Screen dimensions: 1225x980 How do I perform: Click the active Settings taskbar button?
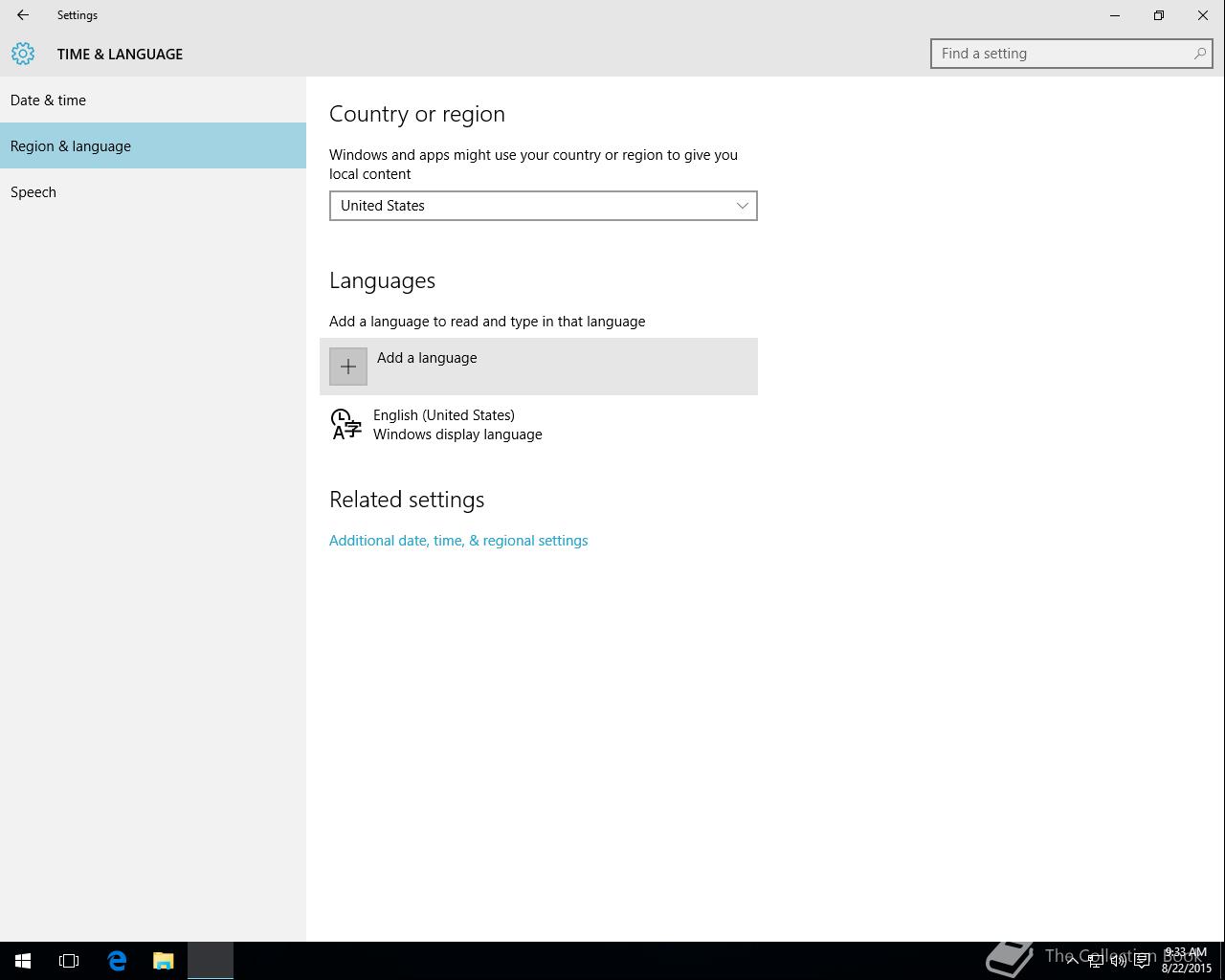click(211, 961)
